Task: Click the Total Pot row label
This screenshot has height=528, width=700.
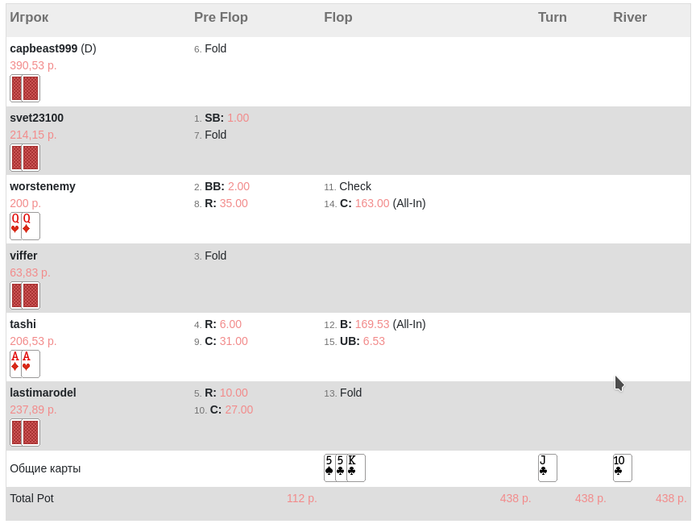Action: tap(32, 498)
